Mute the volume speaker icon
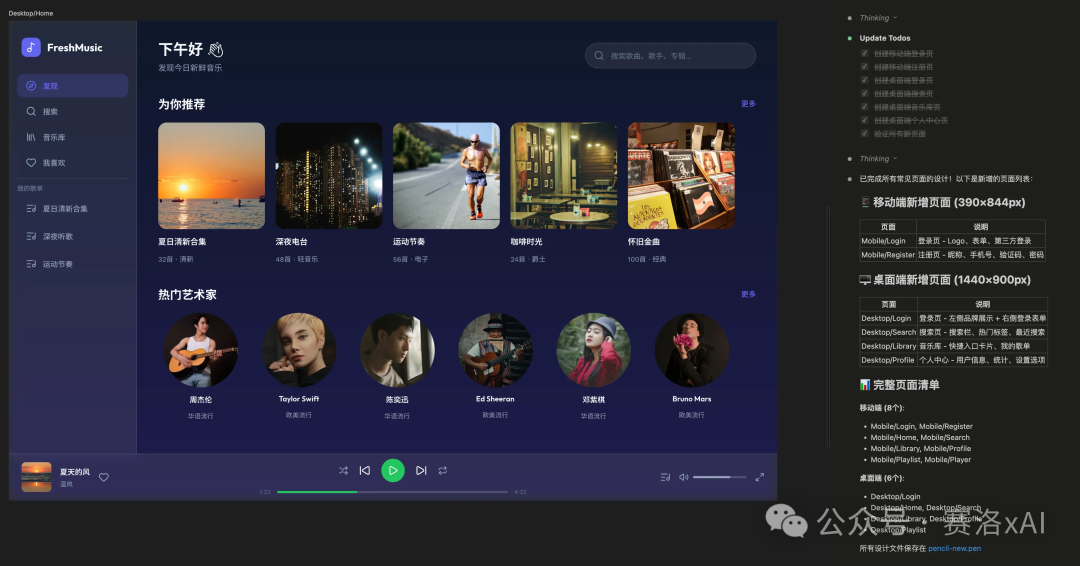This screenshot has height=566, width=1080. tap(684, 477)
